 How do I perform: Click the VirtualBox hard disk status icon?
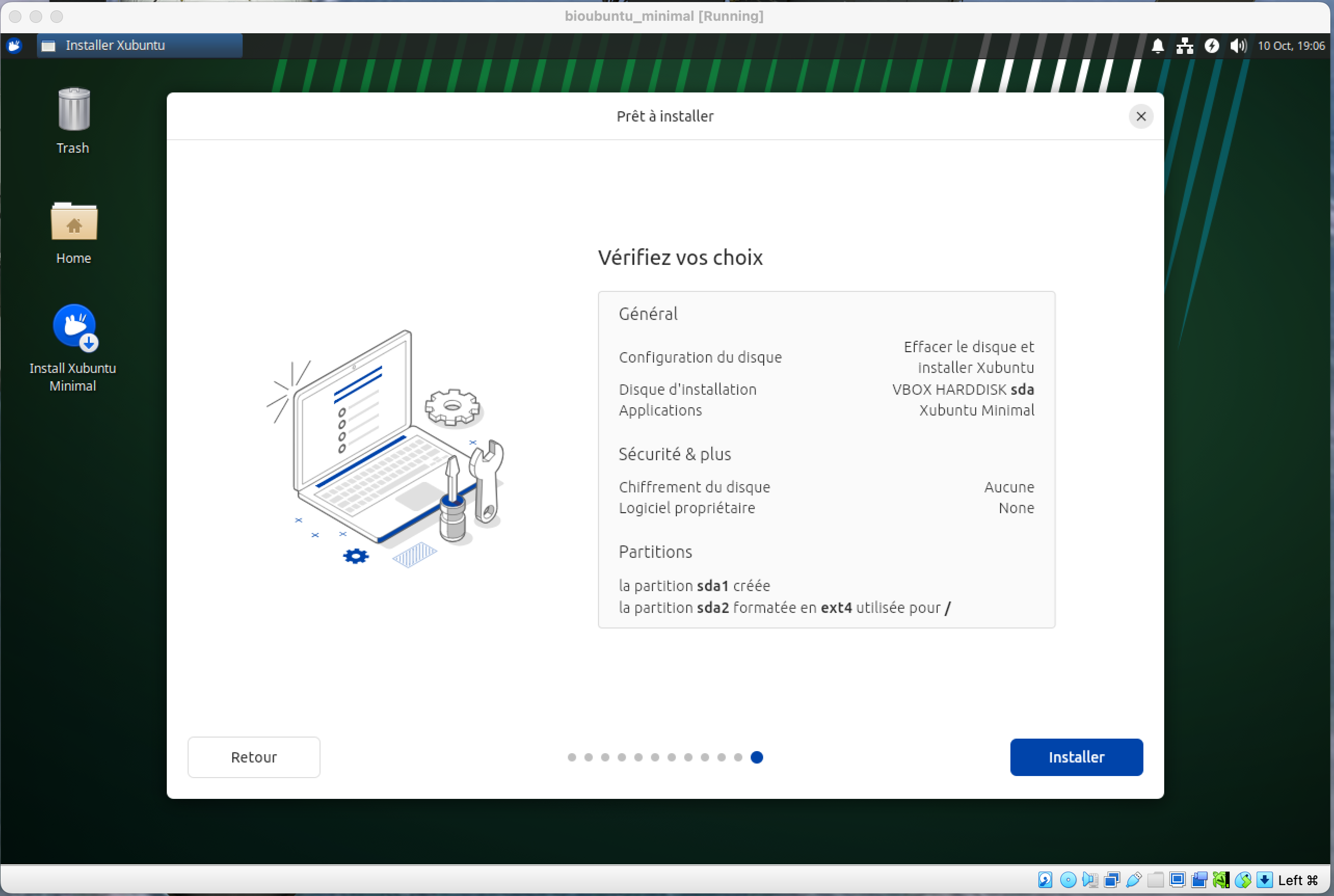[x=1046, y=880]
